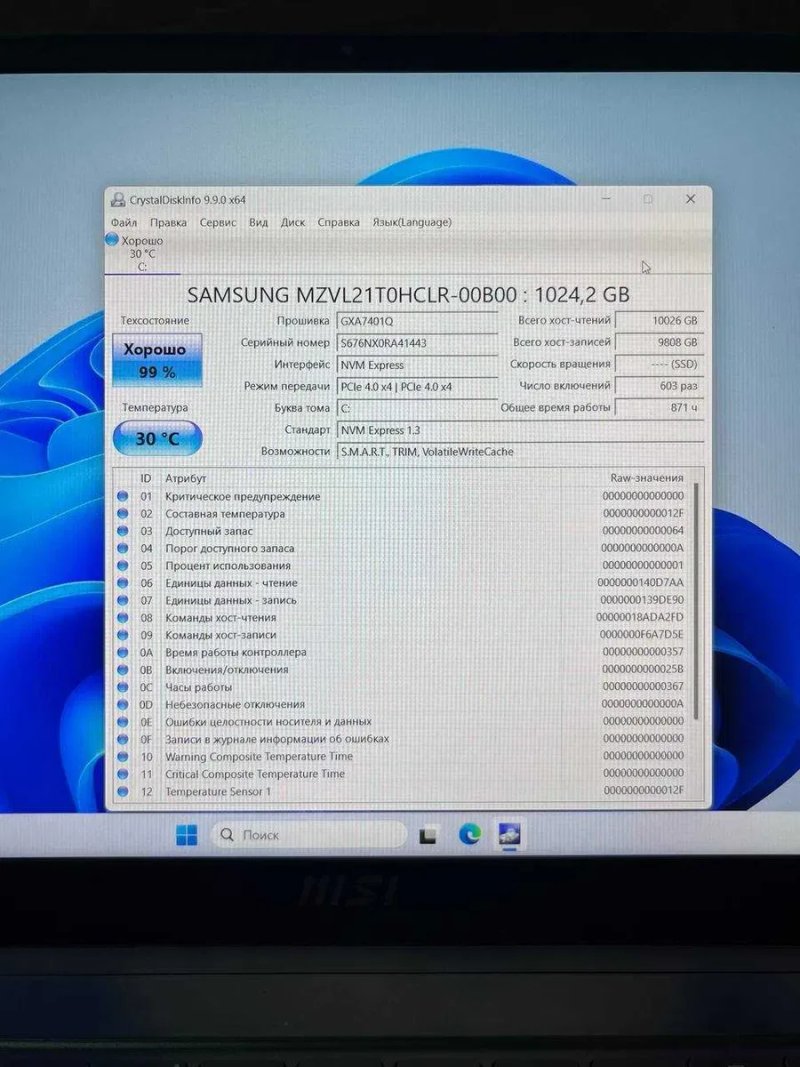The image size is (800, 1067).
Task: Click the status dot of Команды хост-записи row
Action: tap(122, 635)
